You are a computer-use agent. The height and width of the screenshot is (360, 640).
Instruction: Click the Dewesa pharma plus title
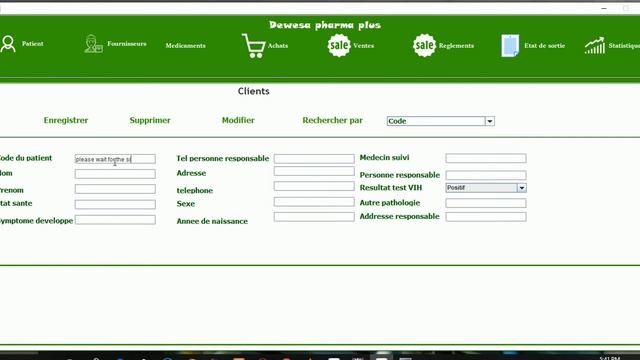(325, 25)
